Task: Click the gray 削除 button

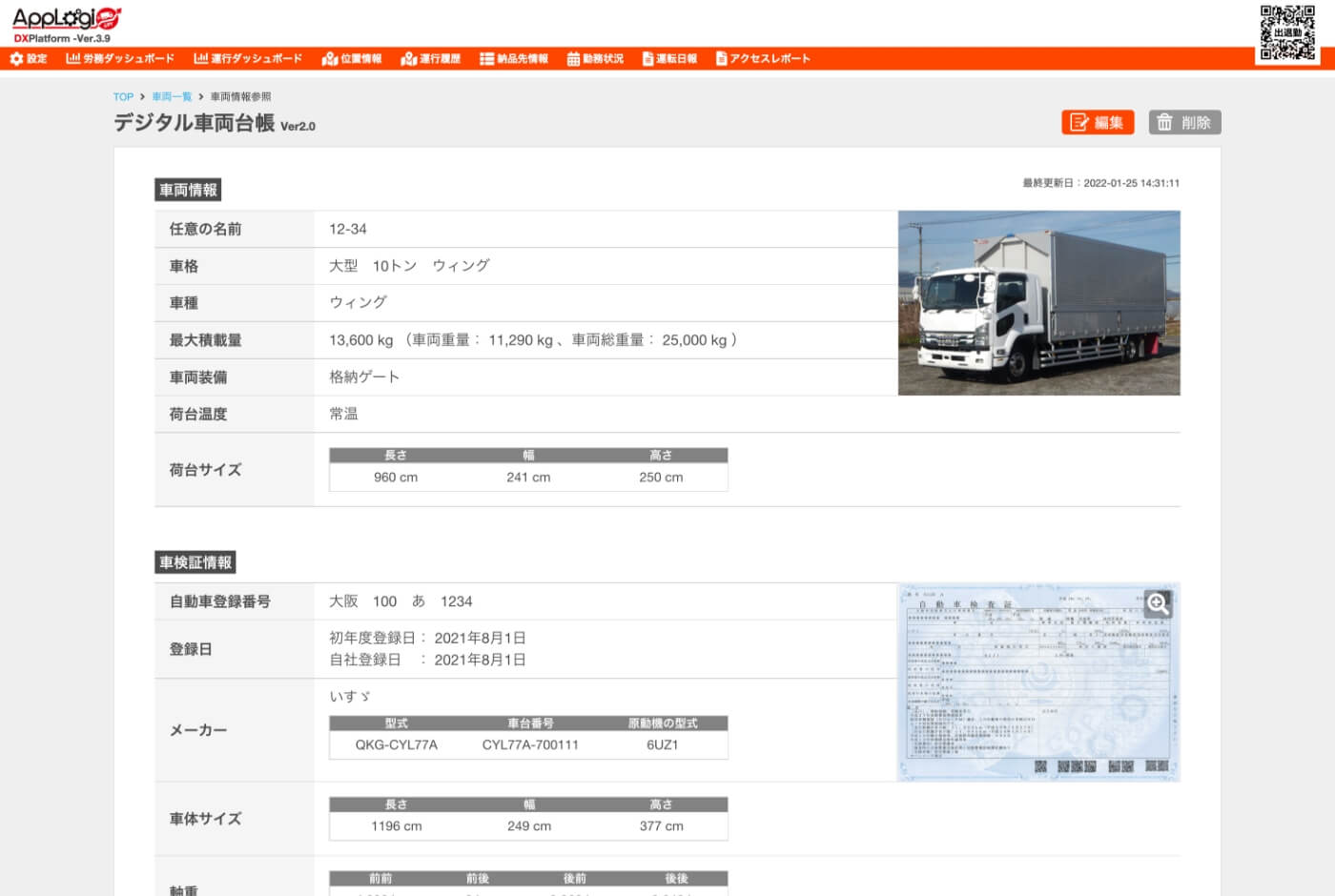Action: click(1184, 122)
